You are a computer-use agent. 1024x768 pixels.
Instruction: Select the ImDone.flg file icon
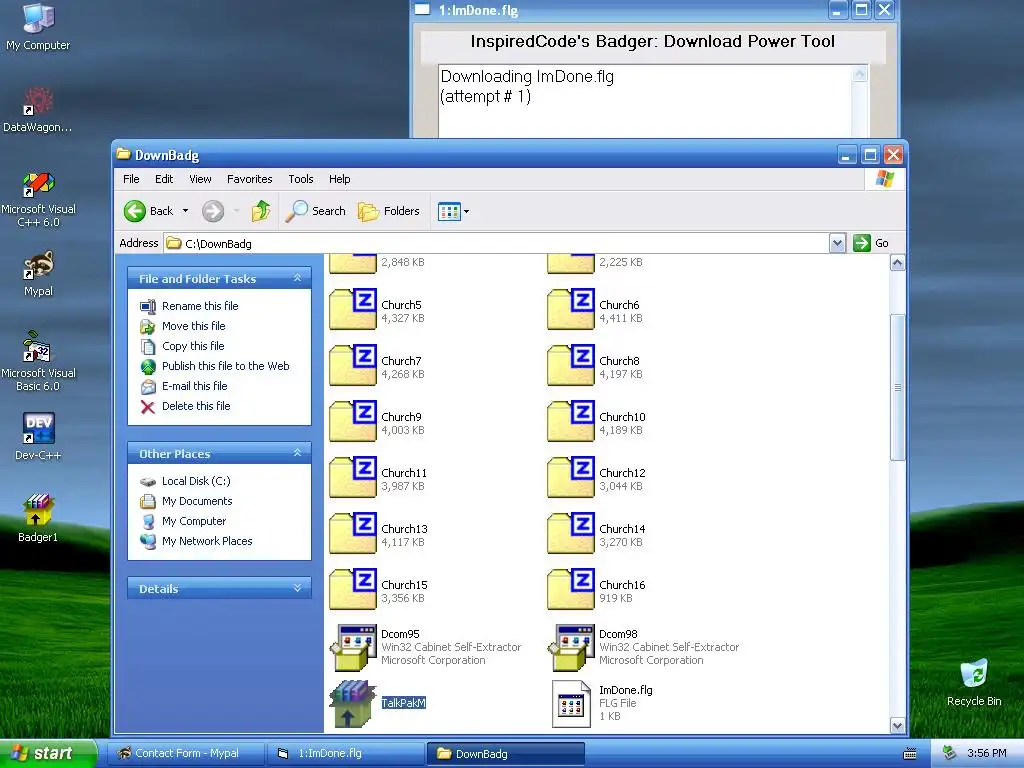tap(571, 703)
